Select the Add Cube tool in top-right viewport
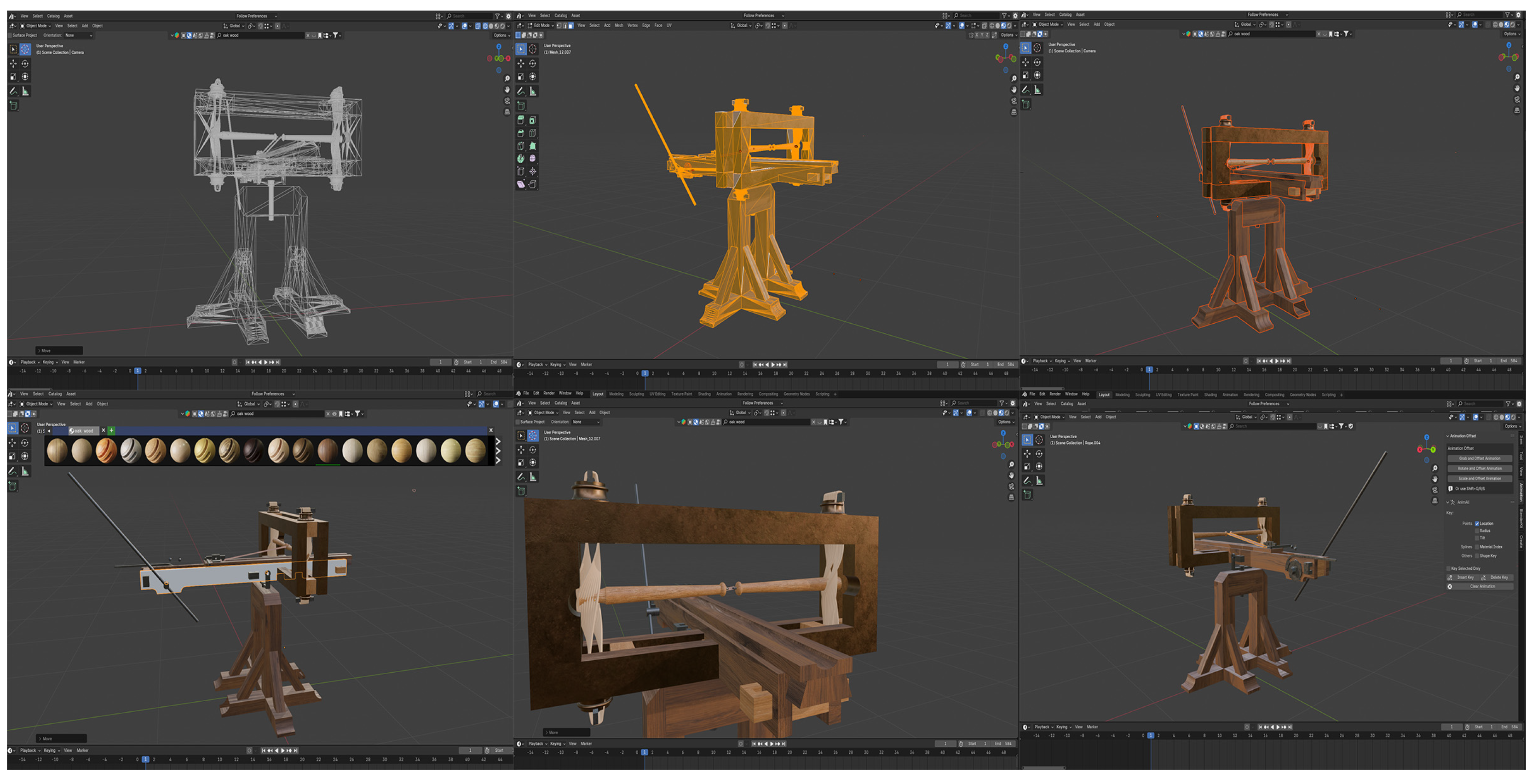1538x784 pixels. 1026,104
